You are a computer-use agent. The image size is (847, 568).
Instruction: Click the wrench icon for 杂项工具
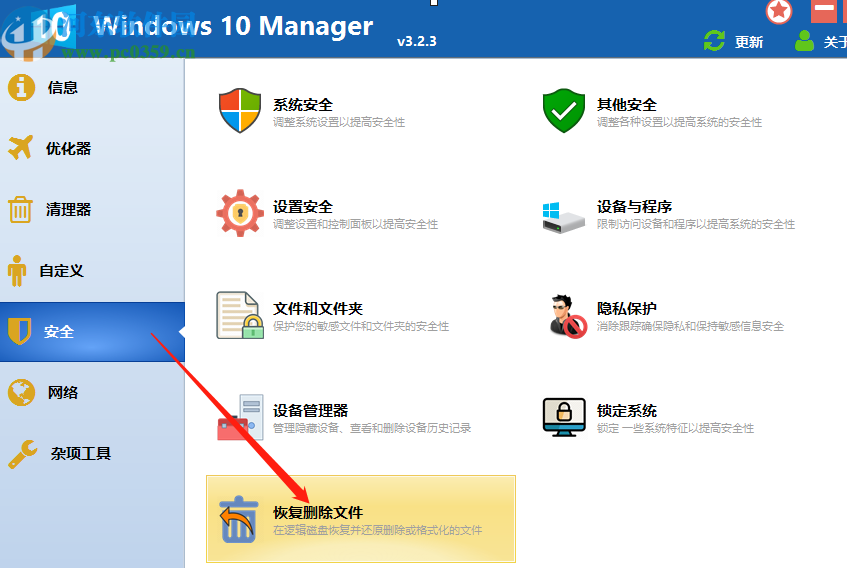(23, 454)
